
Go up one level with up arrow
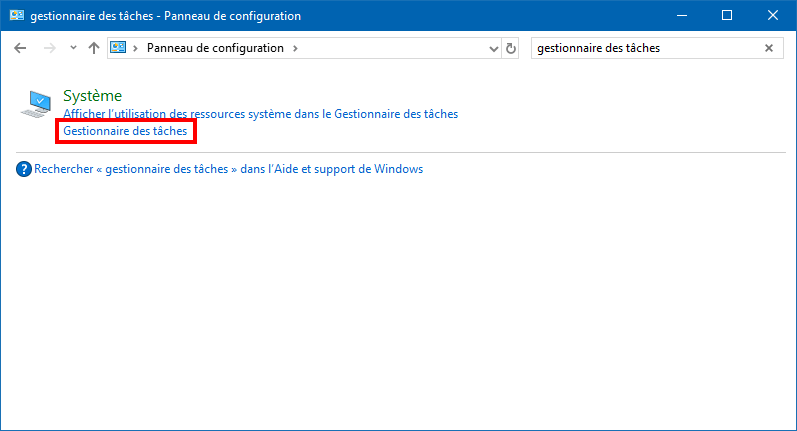pyautogui.click(x=94, y=48)
